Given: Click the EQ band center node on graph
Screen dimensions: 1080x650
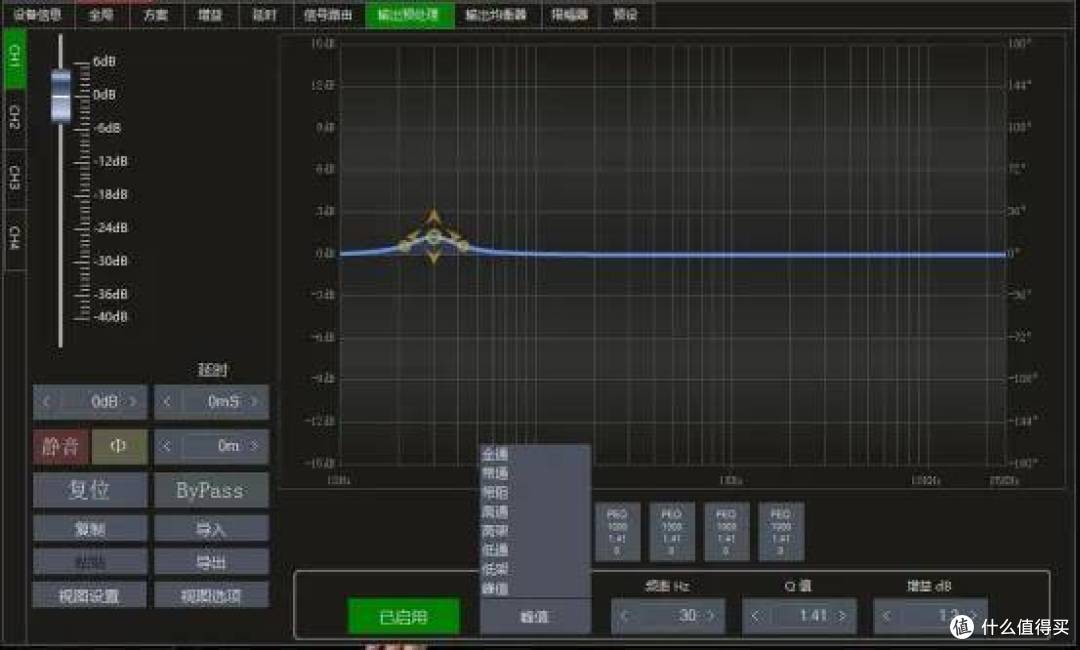Looking at the screenshot, I should pos(433,238).
